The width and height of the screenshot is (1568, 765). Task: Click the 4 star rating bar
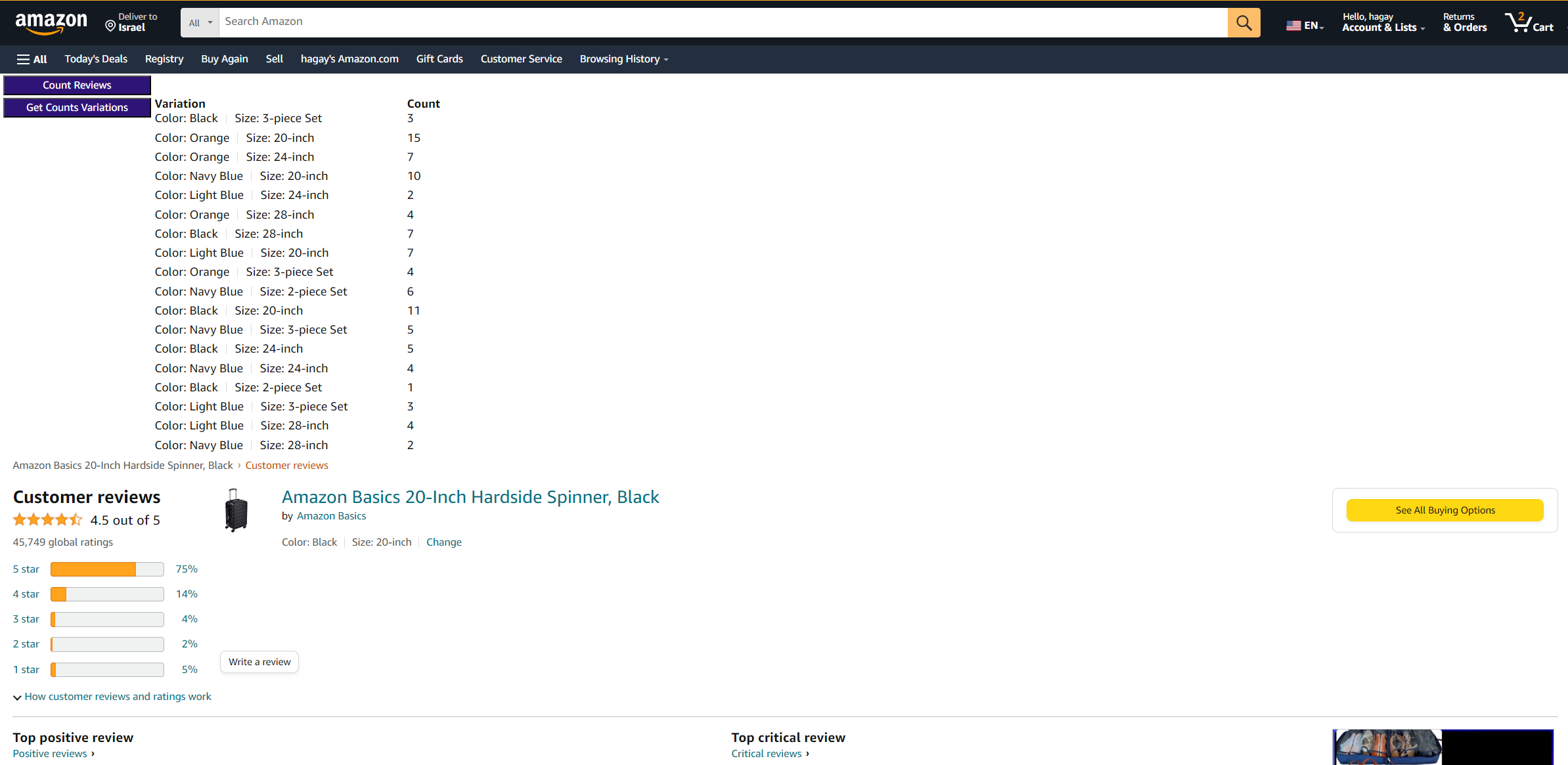tap(107, 594)
